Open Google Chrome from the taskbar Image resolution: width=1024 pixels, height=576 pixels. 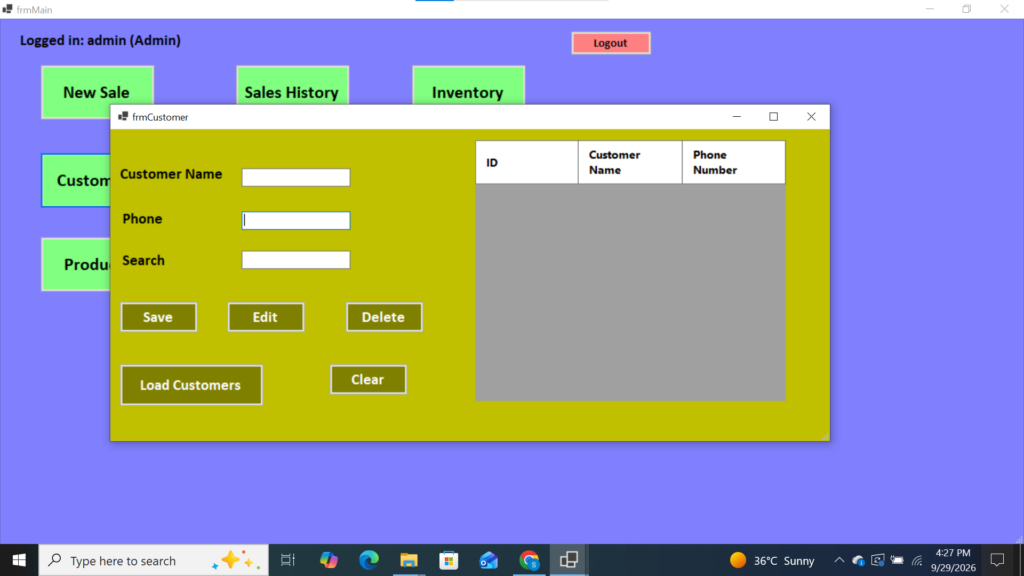pos(529,560)
